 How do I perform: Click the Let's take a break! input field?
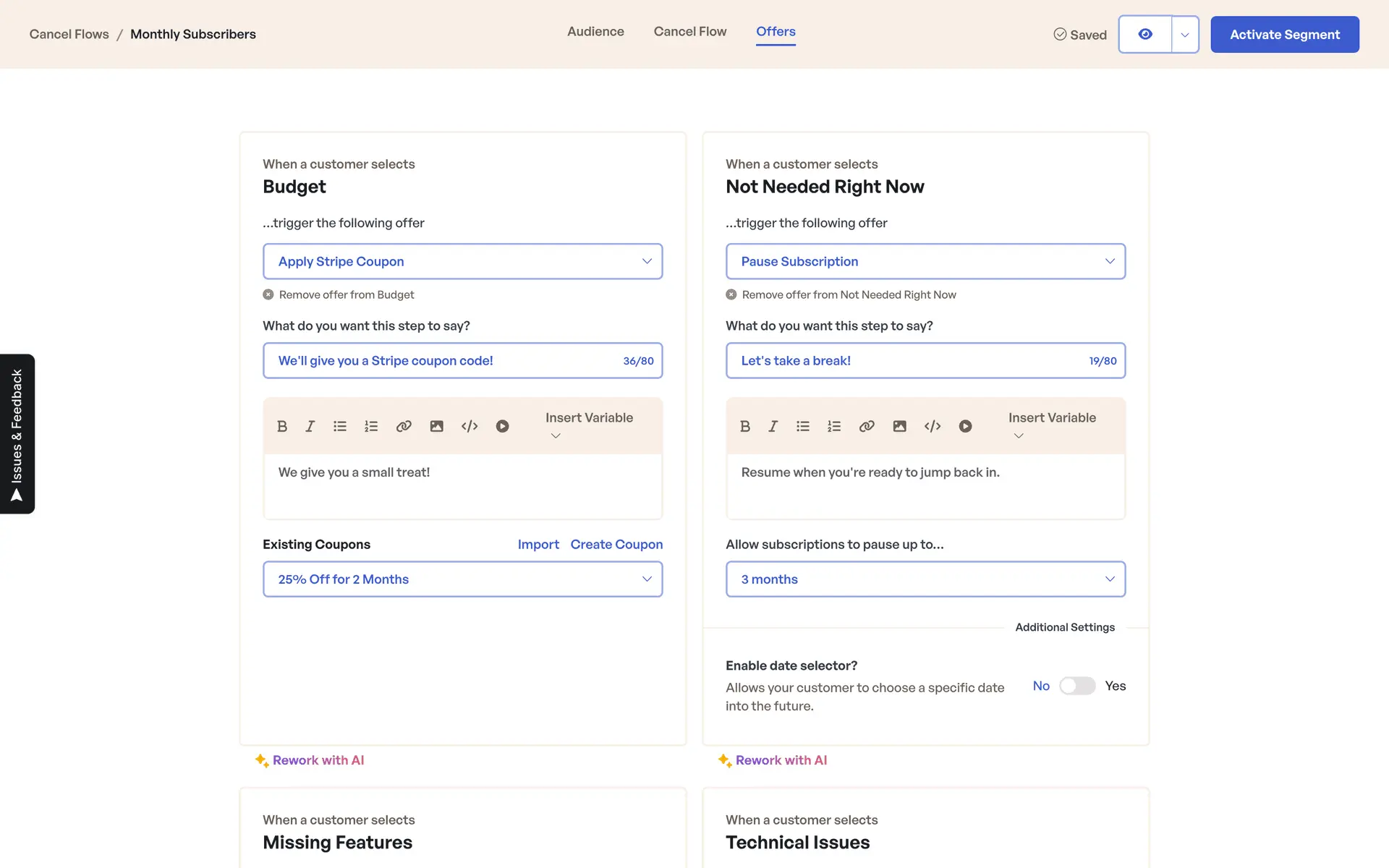904,360
